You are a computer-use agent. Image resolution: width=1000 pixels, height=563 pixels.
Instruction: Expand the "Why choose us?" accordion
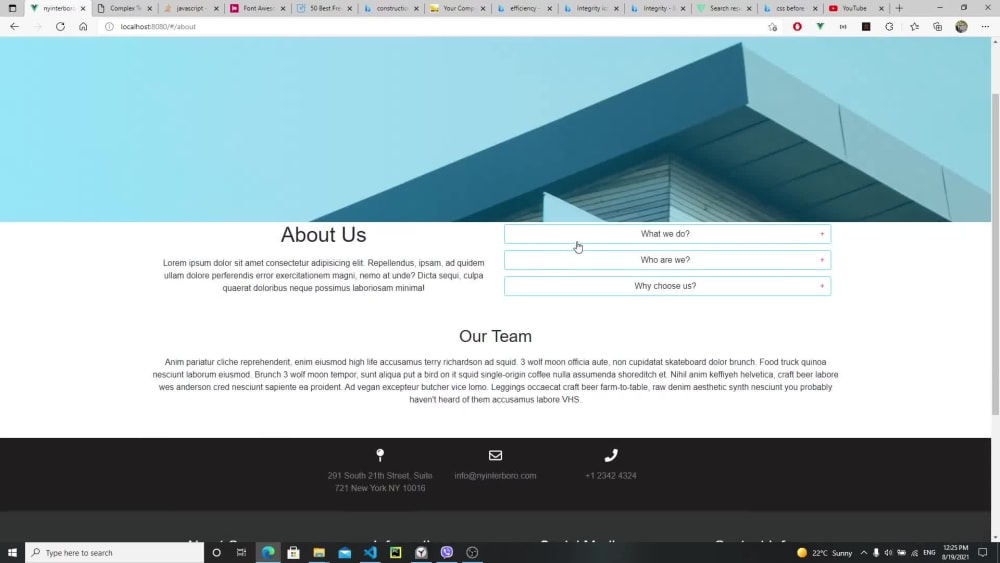point(667,286)
